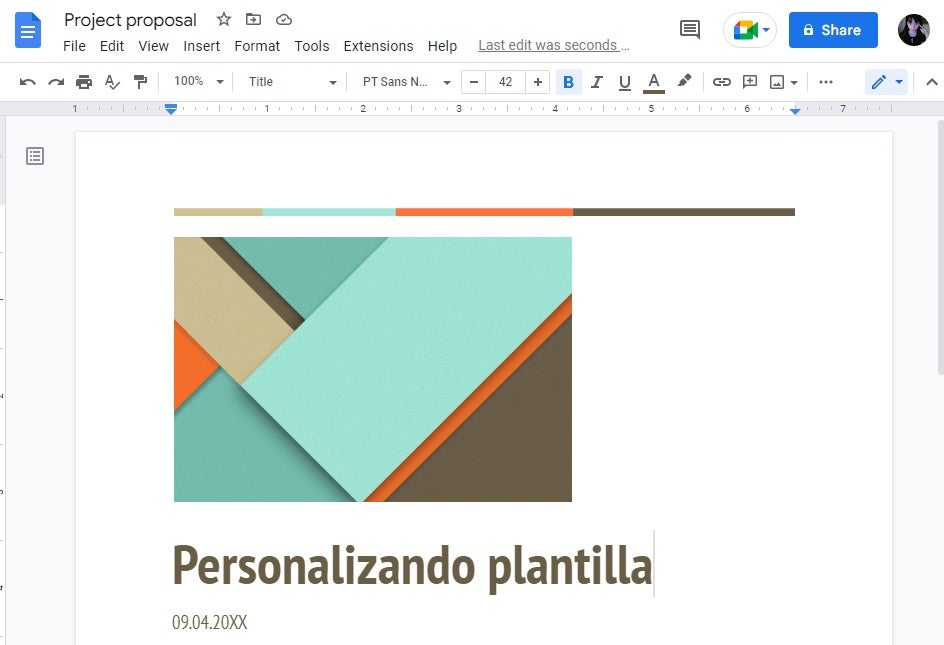Open the text color picker
This screenshot has height=645, width=944.
(x=654, y=82)
